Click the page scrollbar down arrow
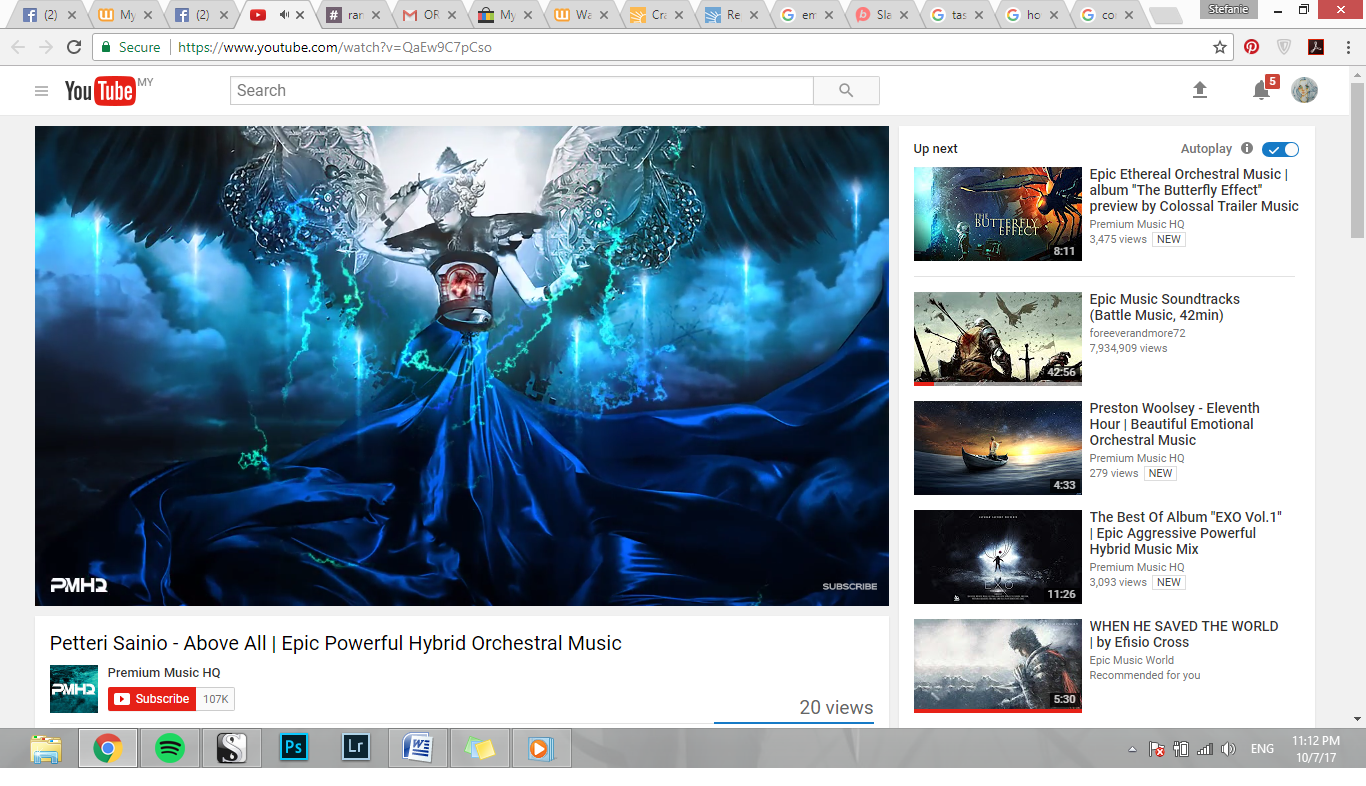 pyautogui.click(x=1357, y=719)
